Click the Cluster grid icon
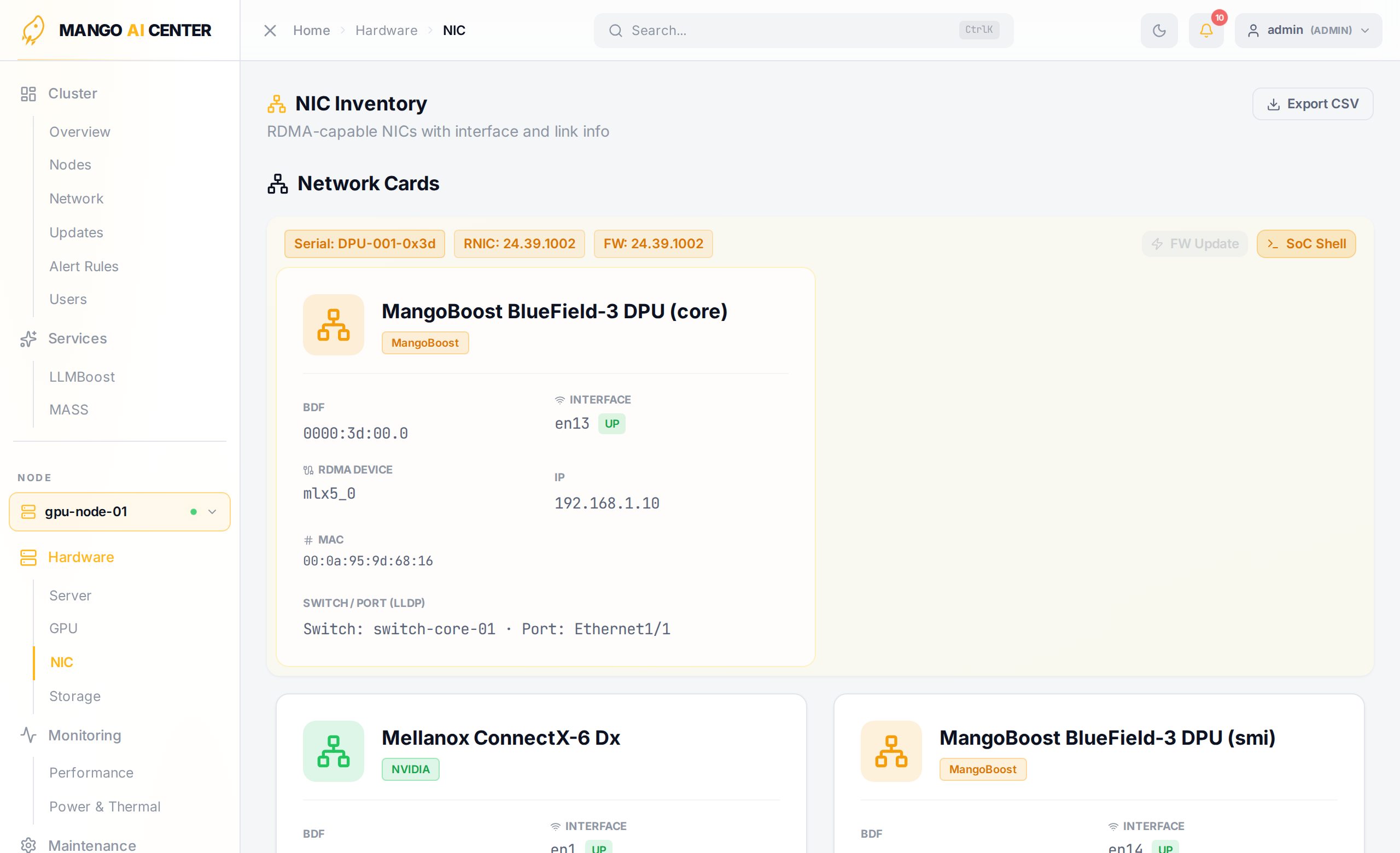Viewport: 1400px width, 853px height. [x=28, y=94]
